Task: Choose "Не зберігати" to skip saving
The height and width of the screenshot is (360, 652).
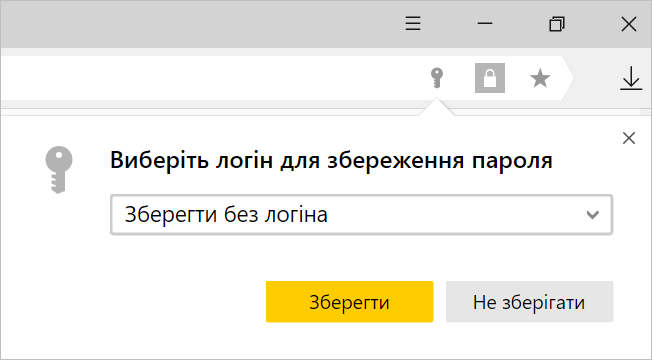Action: (x=529, y=302)
